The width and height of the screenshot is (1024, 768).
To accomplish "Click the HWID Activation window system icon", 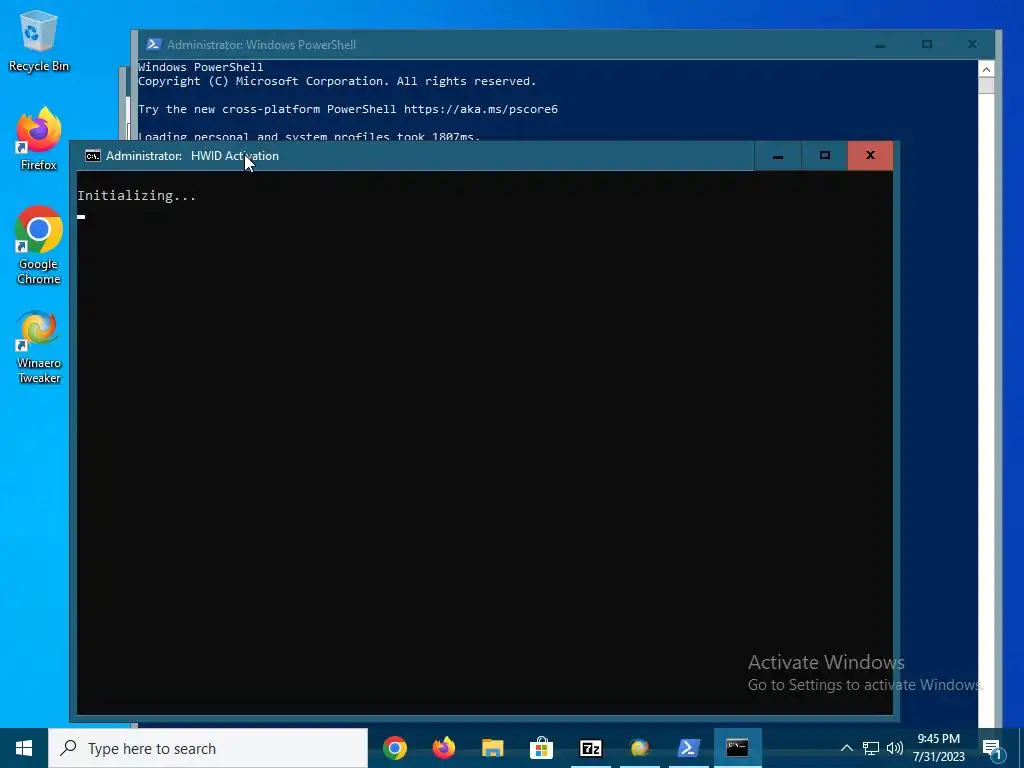I will tap(93, 156).
